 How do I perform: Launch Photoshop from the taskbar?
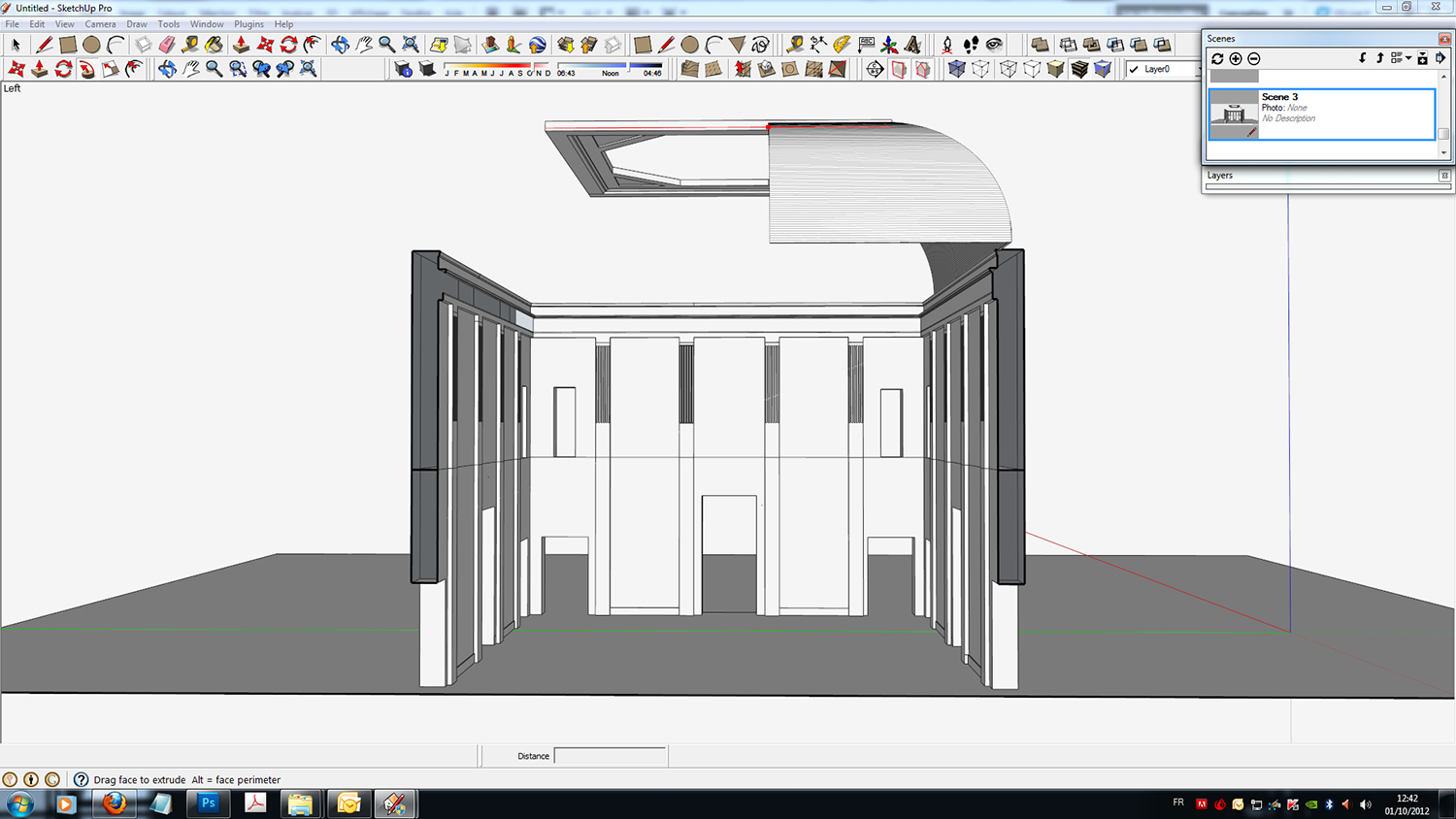point(208,803)
